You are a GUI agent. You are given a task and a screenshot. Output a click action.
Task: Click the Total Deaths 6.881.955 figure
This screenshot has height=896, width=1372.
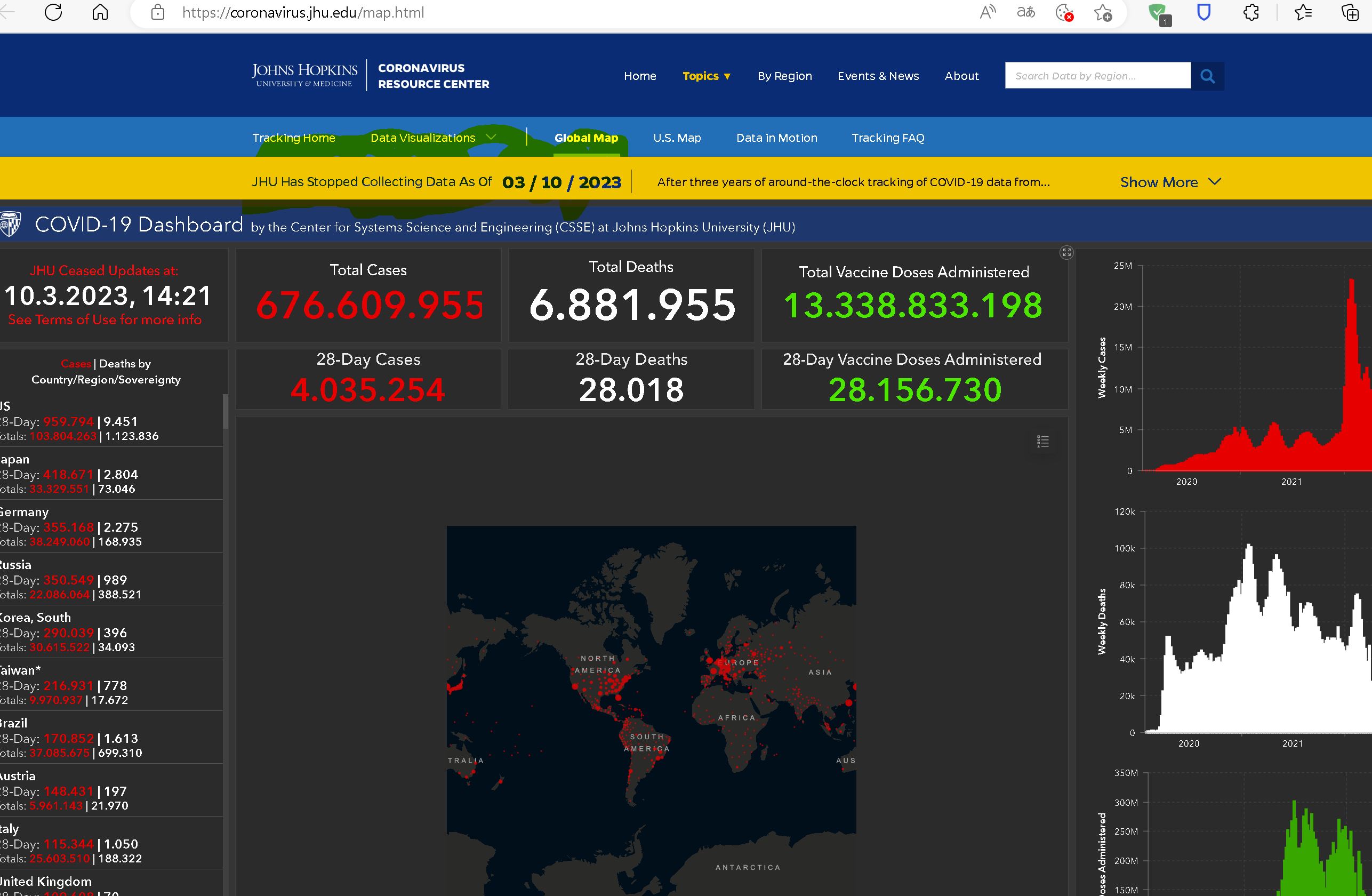(x=632, y=305)
